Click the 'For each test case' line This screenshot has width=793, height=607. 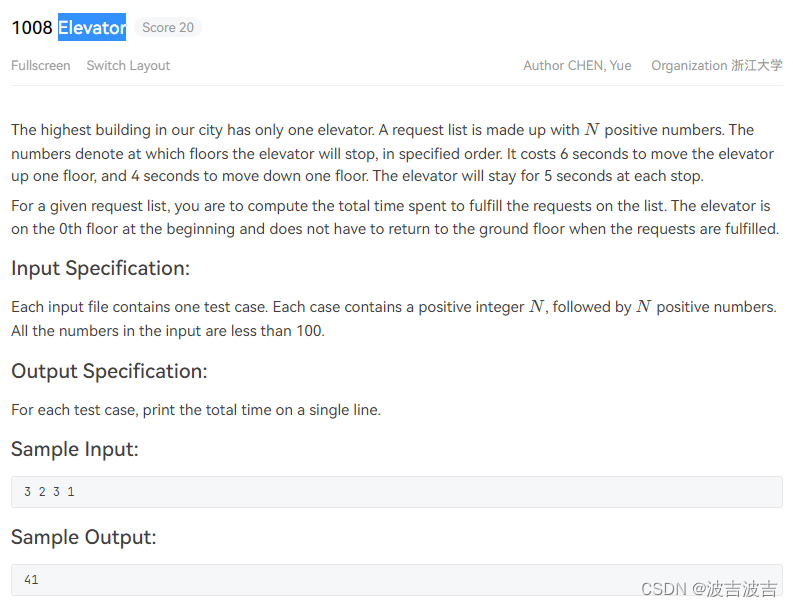click(x=196, y=410)
